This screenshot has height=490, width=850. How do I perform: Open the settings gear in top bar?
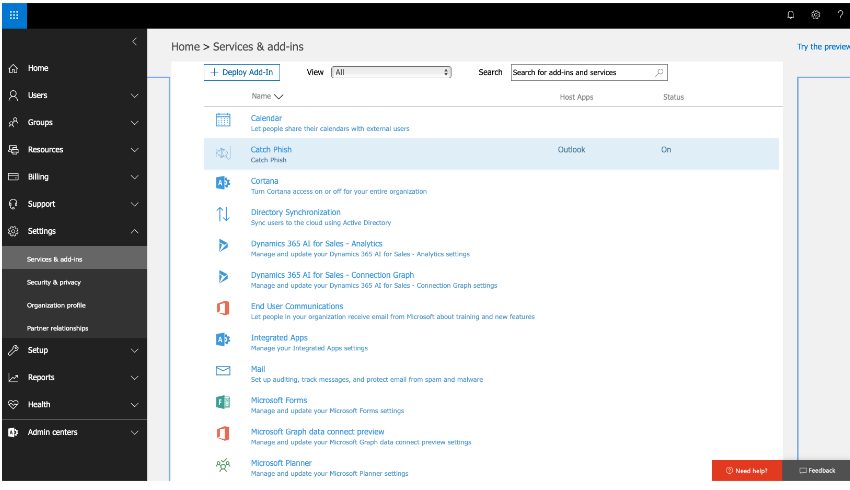coord(815,15)
